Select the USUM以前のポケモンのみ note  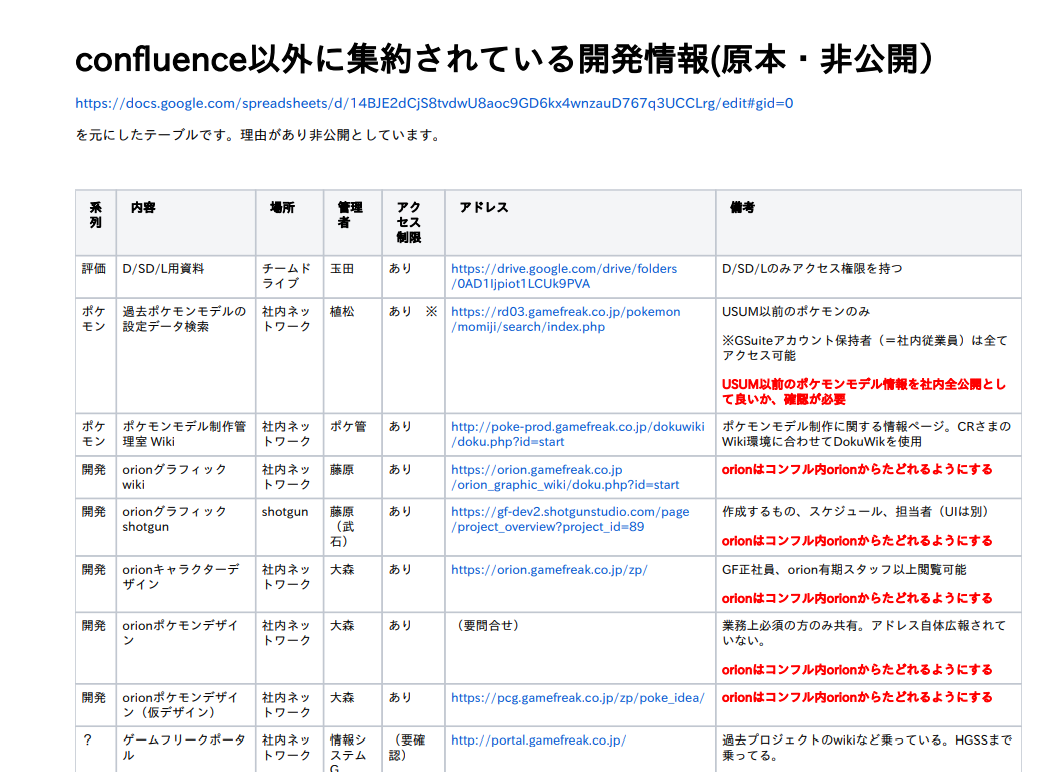(796, 311)
